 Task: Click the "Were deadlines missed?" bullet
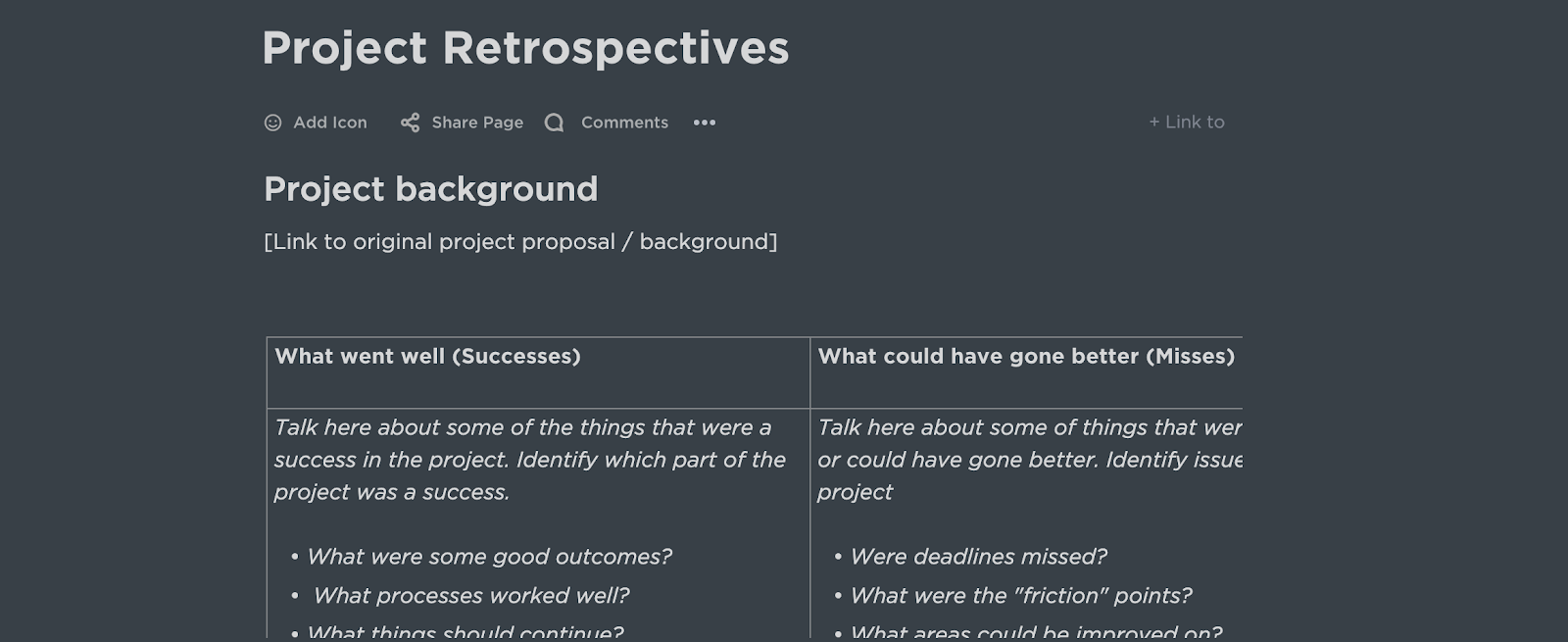coord(978,557)
